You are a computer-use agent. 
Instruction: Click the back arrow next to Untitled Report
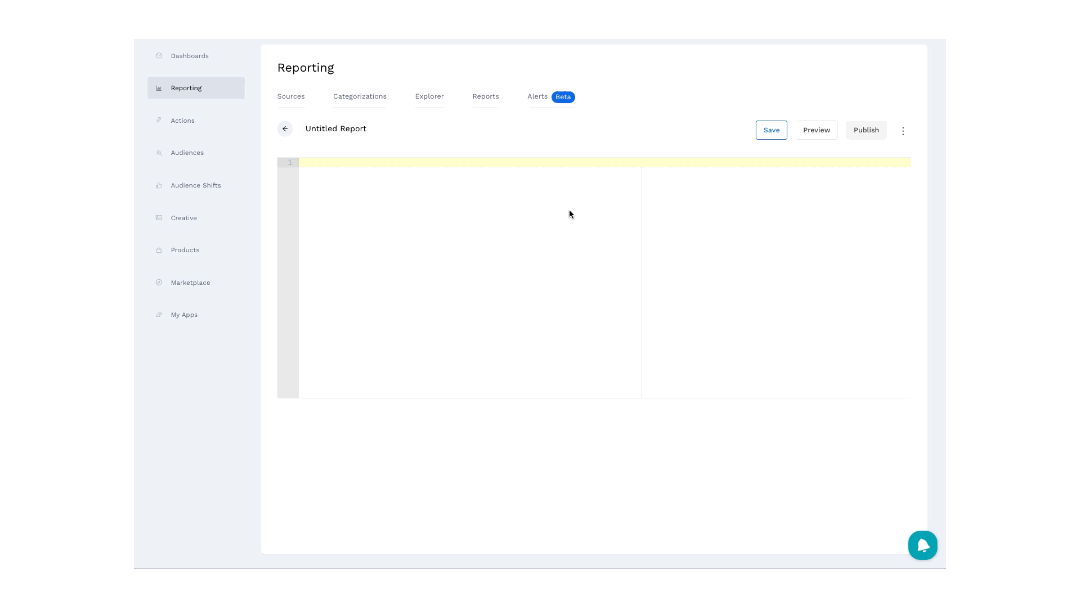(285, 129)
